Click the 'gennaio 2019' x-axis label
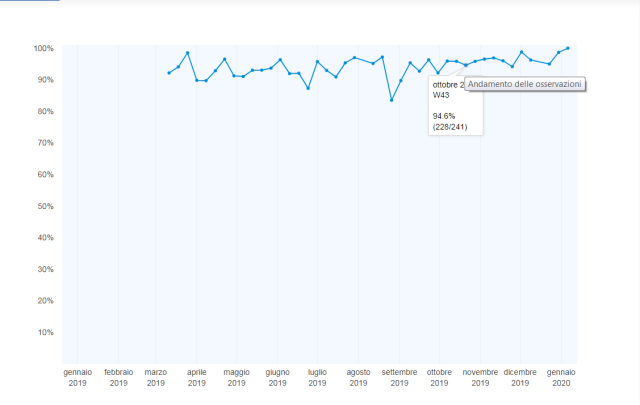The height and width of the screenshot is (405, 640). click(x=78, y=377)
